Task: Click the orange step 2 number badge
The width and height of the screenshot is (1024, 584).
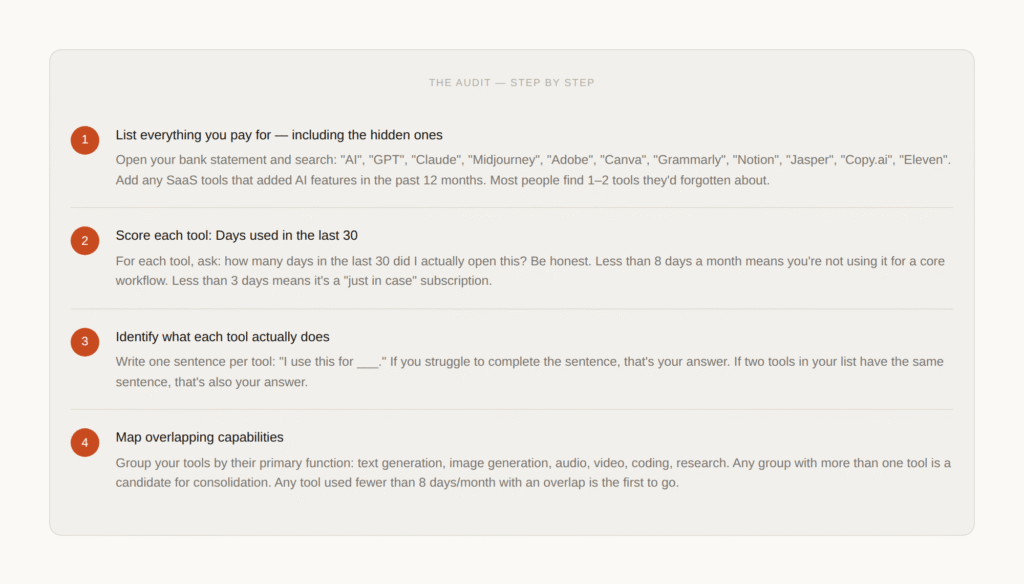Action: 85,241
